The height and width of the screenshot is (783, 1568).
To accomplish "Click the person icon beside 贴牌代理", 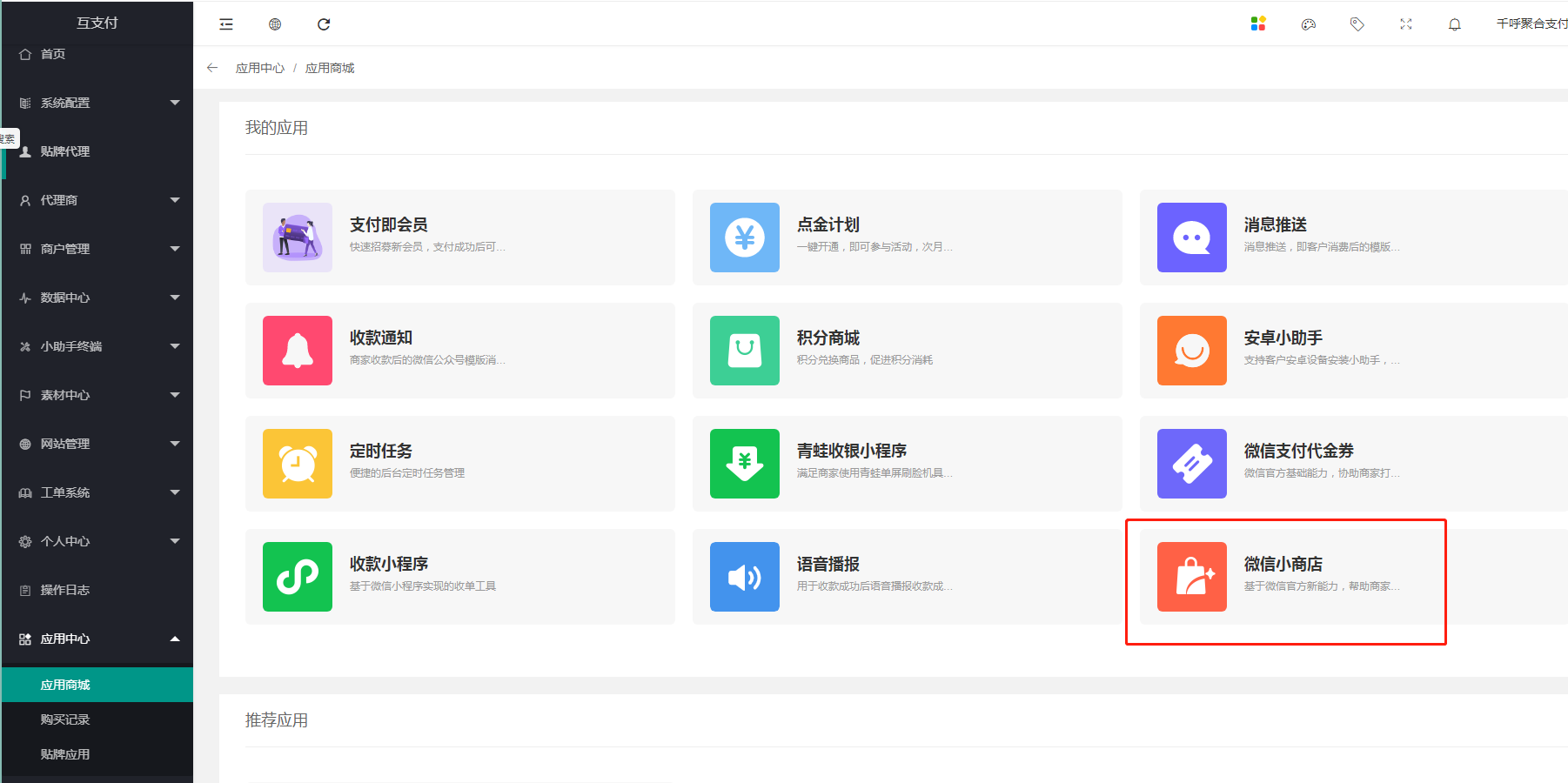I will (25, 151).
